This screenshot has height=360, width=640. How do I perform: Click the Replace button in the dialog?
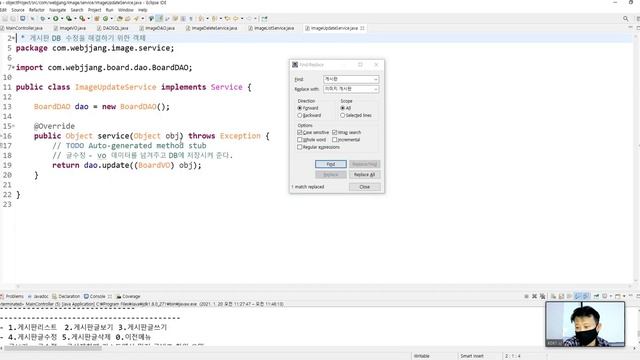[x=331, y=175]
